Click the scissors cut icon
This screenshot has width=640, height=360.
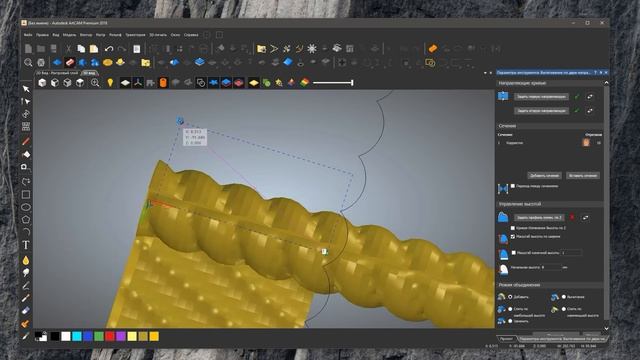[x=69, y=49]
